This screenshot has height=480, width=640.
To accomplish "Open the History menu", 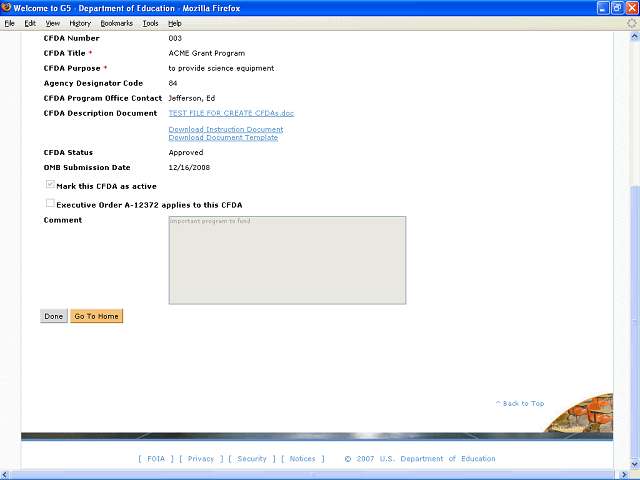I will 80,23.
